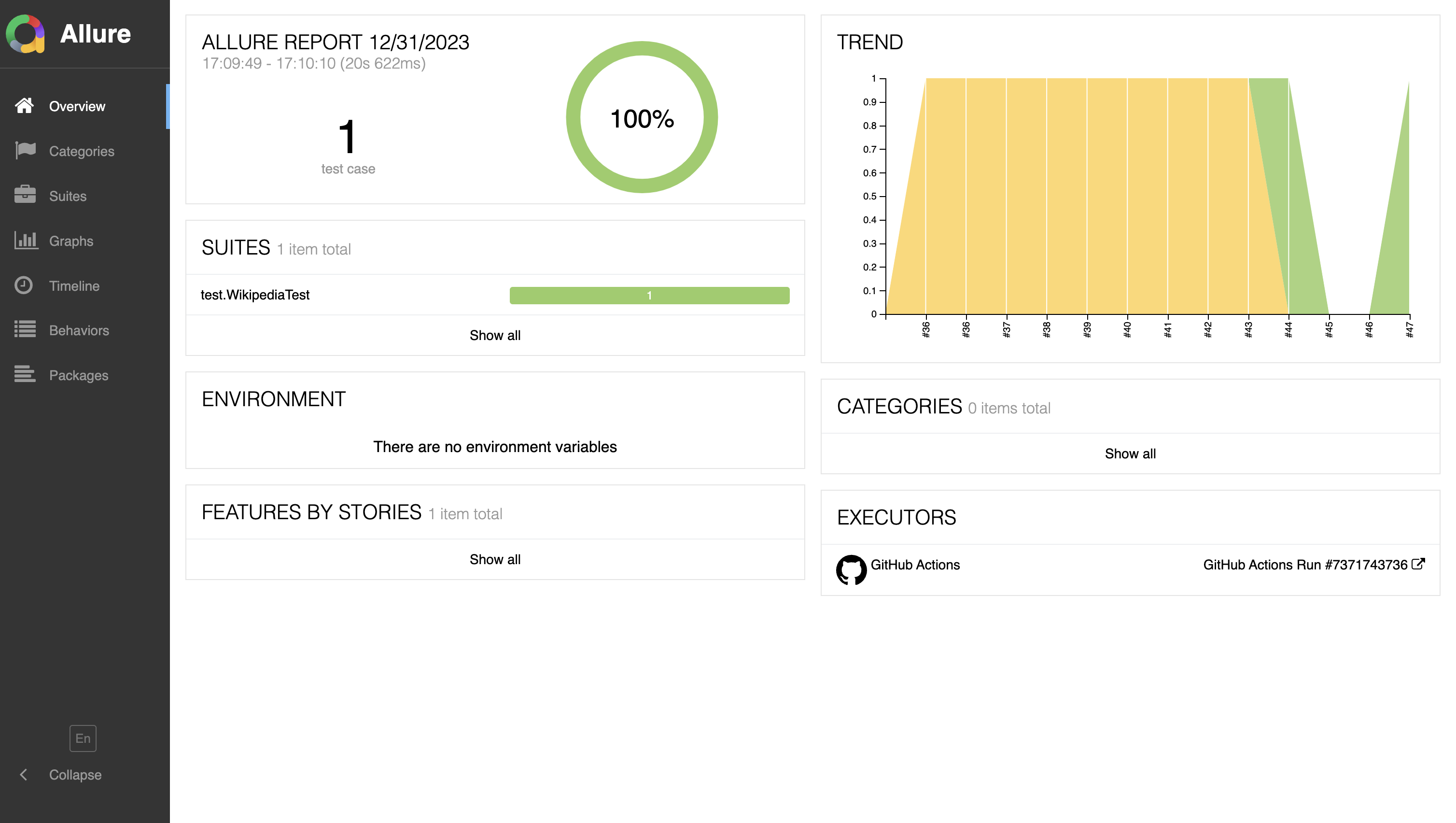Image resolution: width=1456 pixels, height=823 pixels.
Task: Click the Categories flag icon
Action: tap(25, 151)
